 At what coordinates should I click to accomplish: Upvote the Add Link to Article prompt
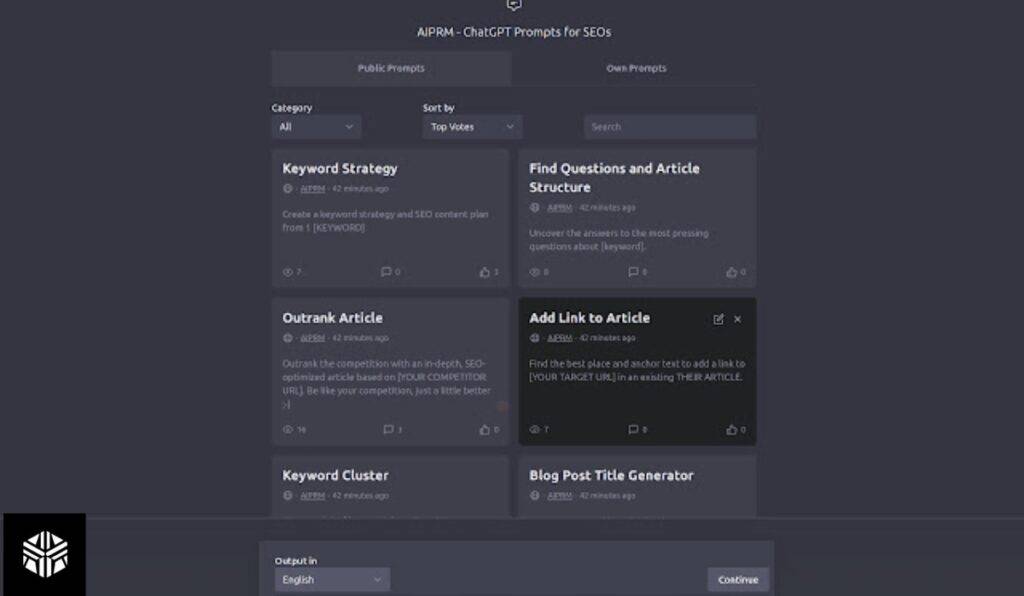coord(731,430)
